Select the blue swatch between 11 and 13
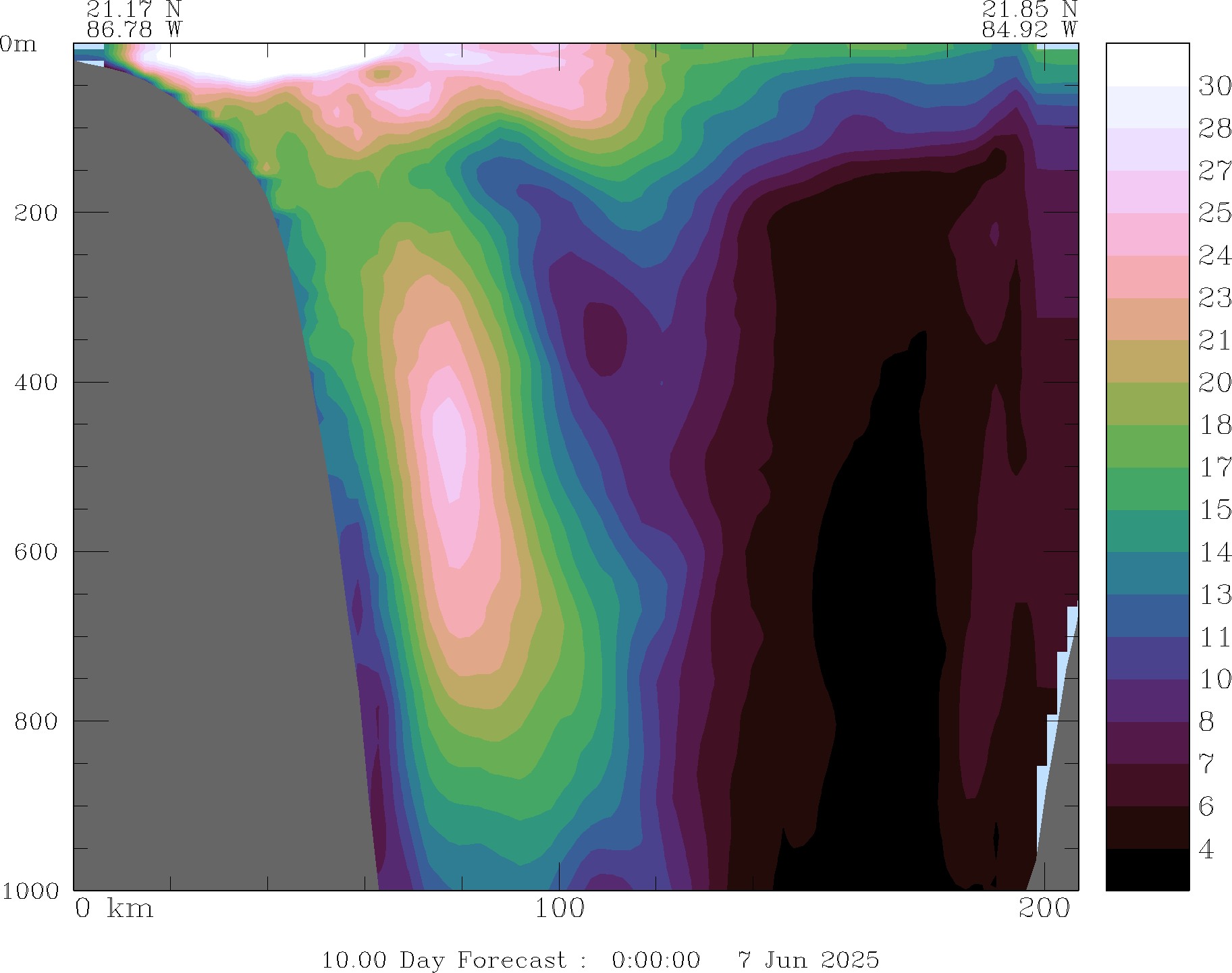Screen dimensions: 1232x973 pyautogui.click(x=1147, y=615)
